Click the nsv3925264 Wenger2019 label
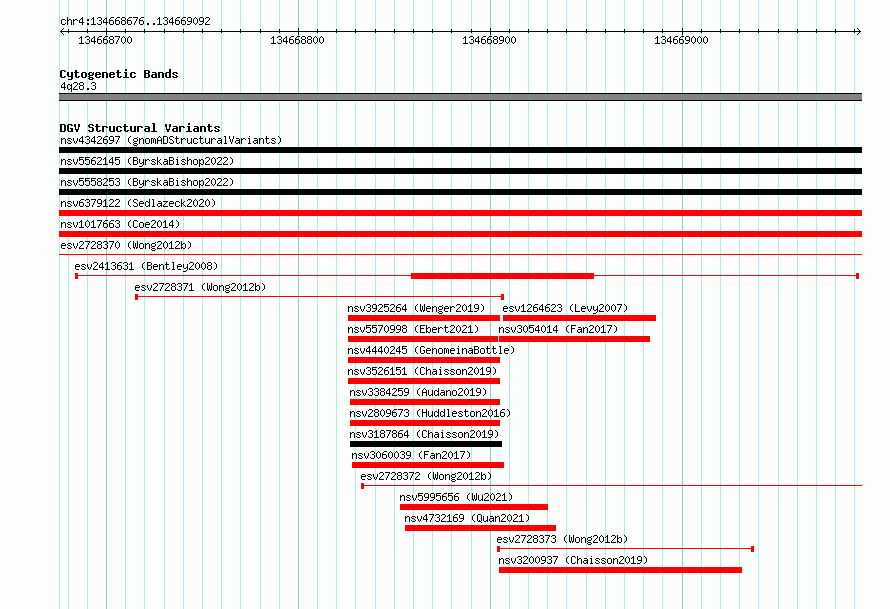Image resolution: width=890 pixels, height=609 pixels. (x=416, y=308)
